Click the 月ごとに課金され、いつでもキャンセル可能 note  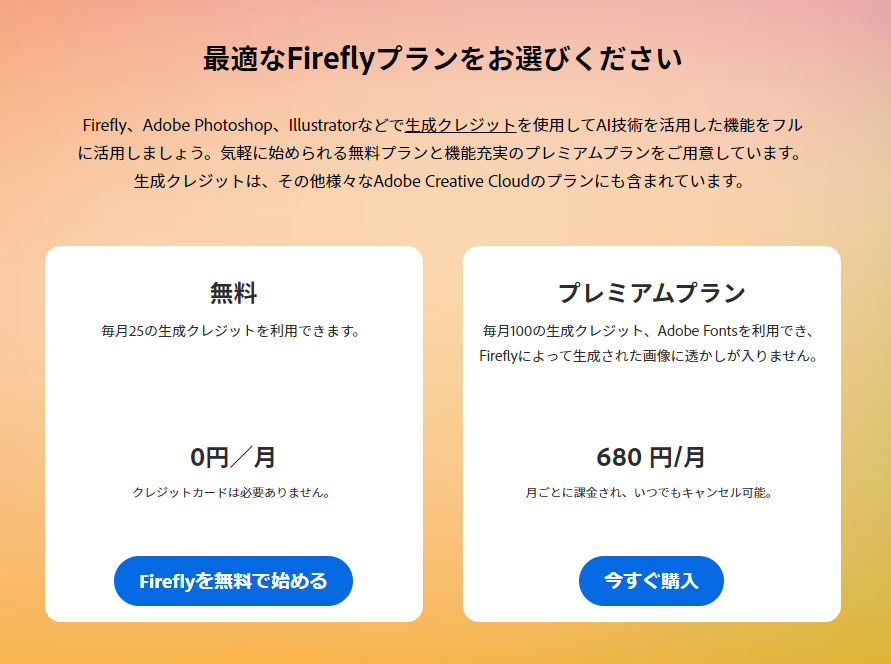650,492
